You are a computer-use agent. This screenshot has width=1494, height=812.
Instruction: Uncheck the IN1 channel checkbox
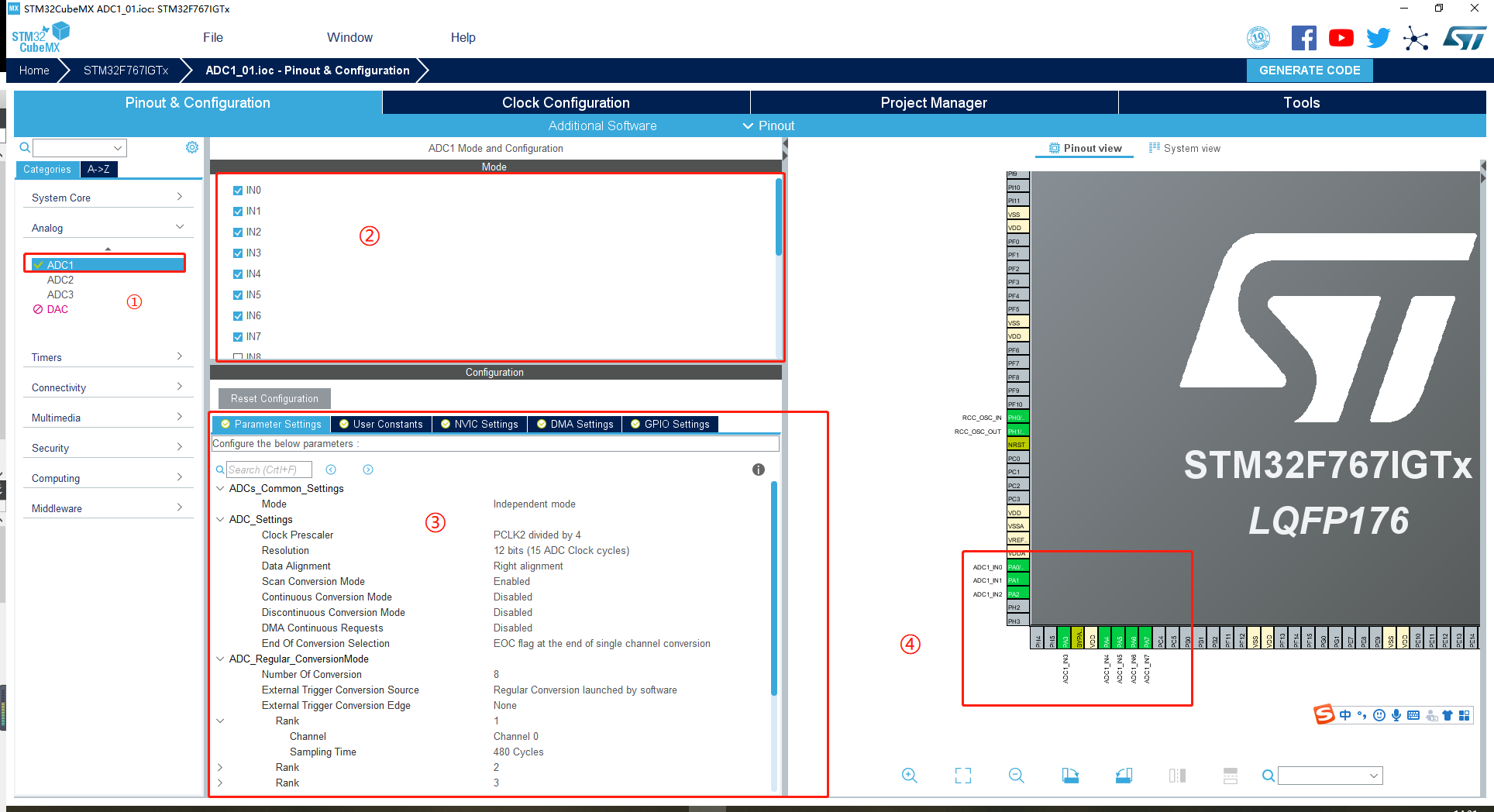coord(238,212)
